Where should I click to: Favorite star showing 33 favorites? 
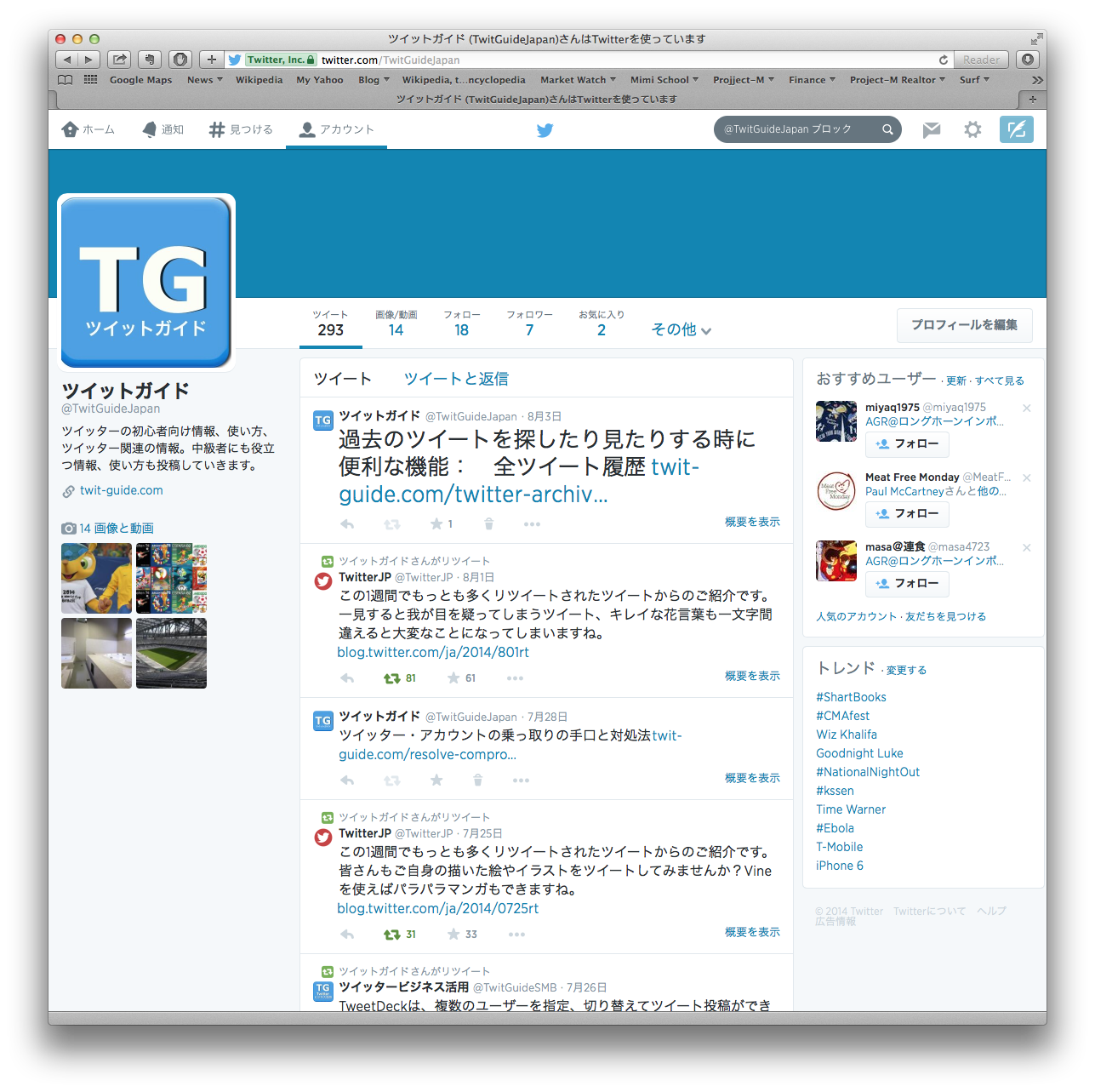click(453, 935)
